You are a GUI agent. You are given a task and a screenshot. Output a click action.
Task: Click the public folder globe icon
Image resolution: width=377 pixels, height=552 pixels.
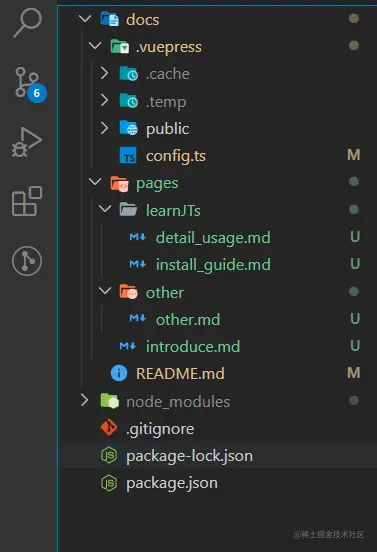click(x=128, y=128)
